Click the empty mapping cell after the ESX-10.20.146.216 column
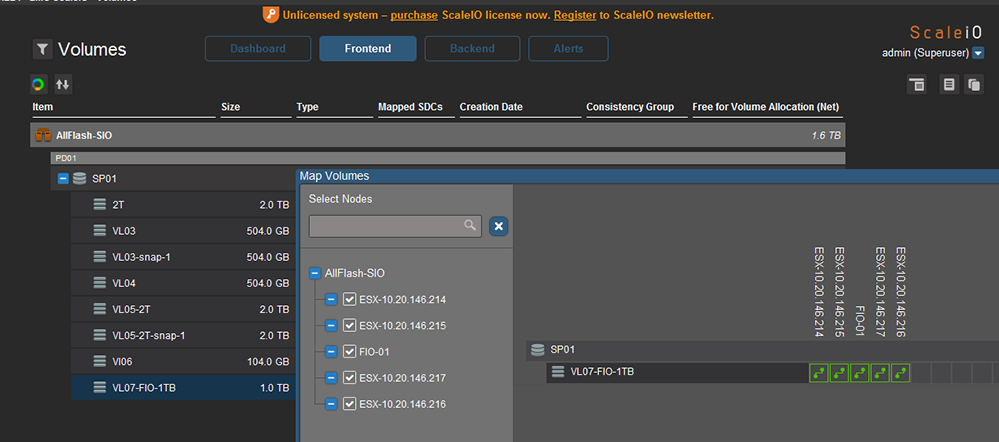The height and width of the screenshot is (442, 999). [921, 373]
